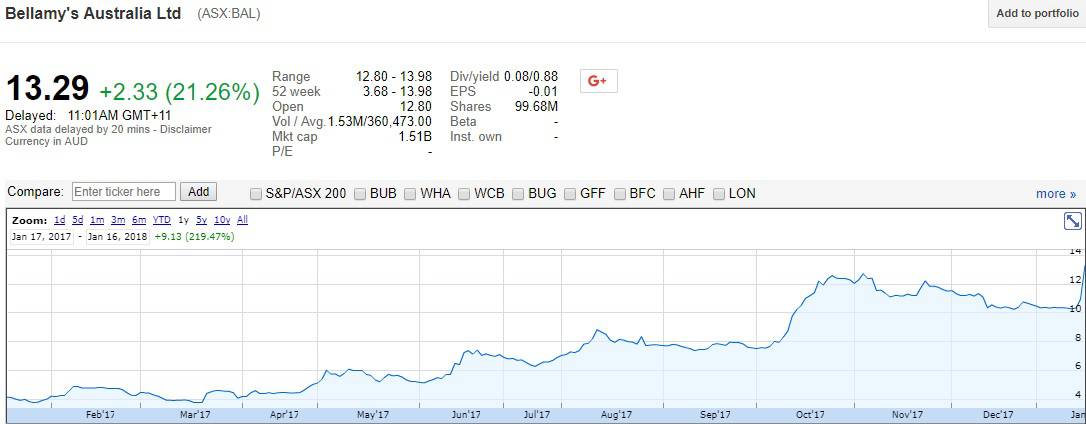Check the S&P/ASX 200 comparison box
Viewport: 1086px width, 424px height.
click(257, 194)
